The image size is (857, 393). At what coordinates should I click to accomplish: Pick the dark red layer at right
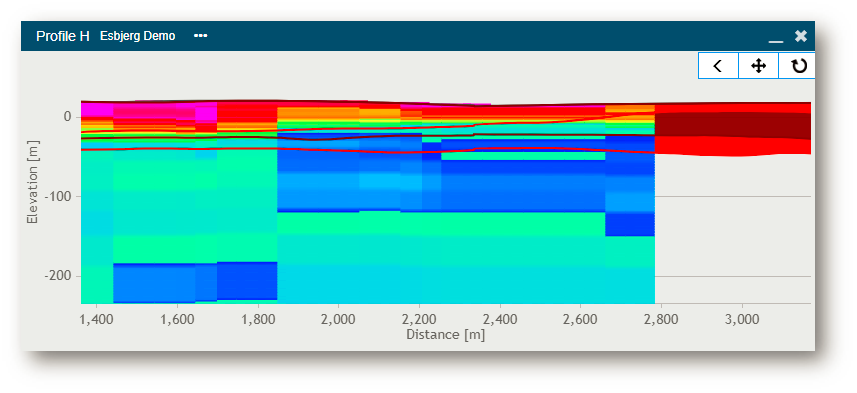(x=732, y=125)
